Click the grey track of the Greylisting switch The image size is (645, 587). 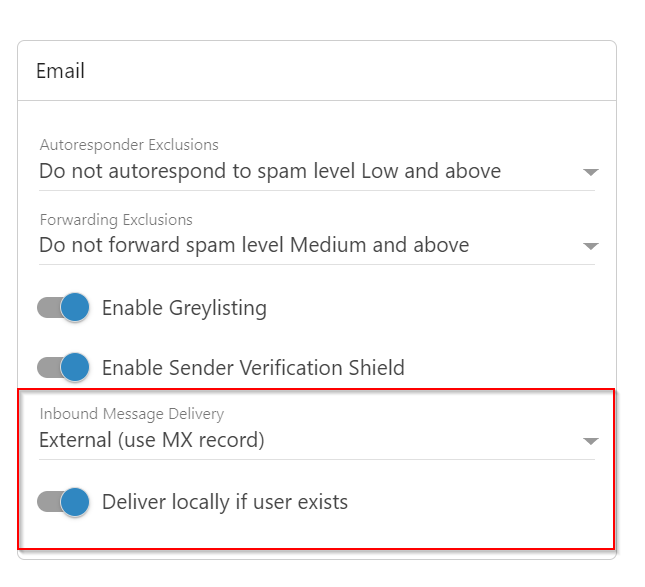pyautogui.click(x=47, y=308)
